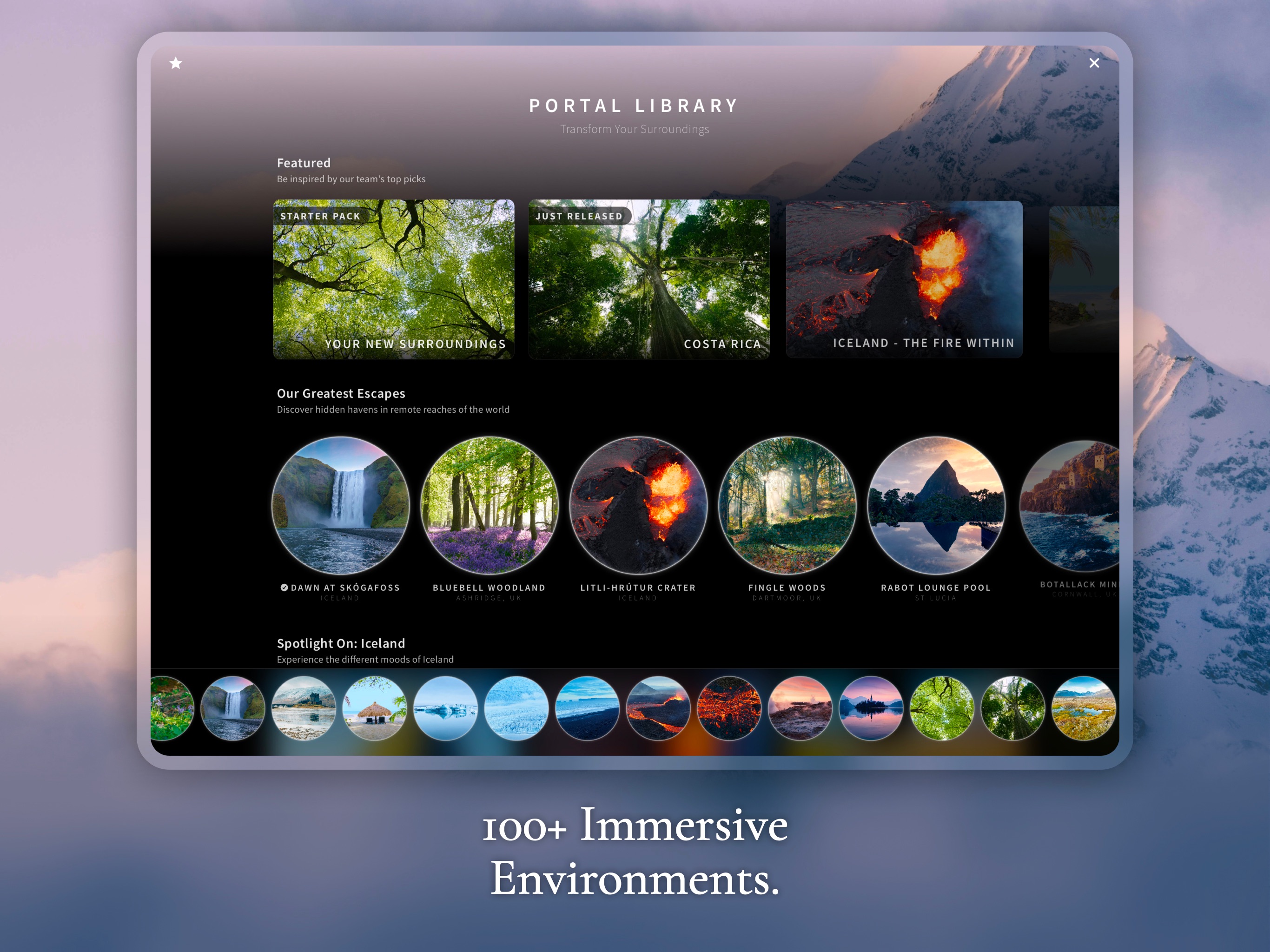
Task: Click the favorites star icon
Action: point(176,63)
